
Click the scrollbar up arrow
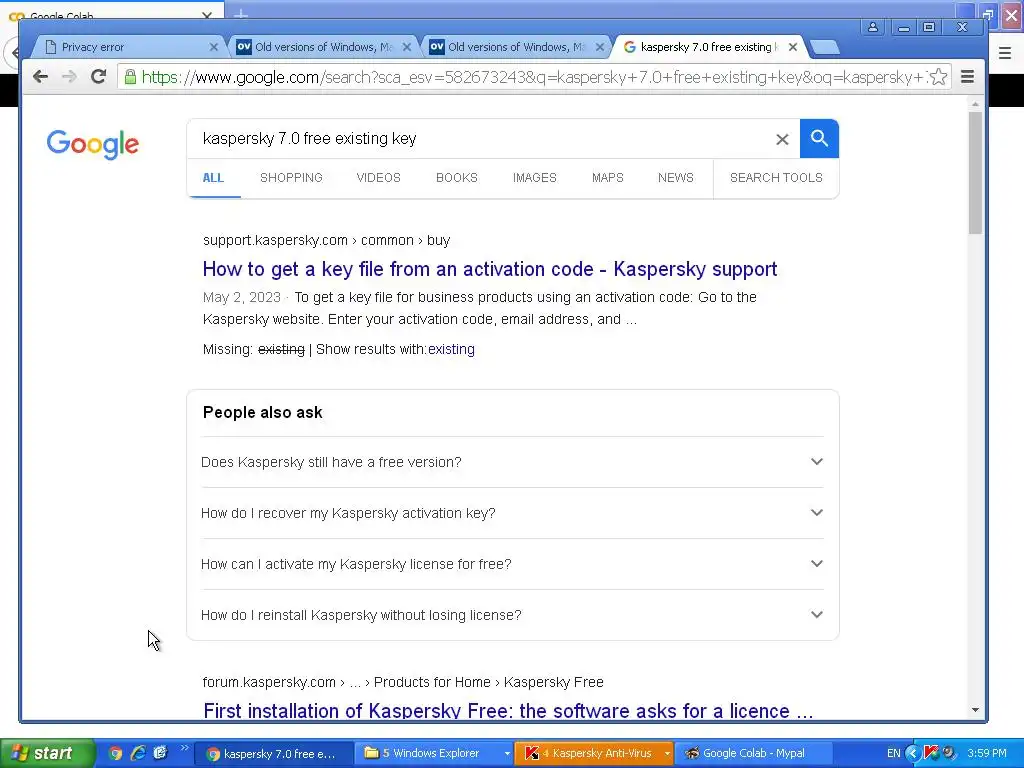point(975,104)
